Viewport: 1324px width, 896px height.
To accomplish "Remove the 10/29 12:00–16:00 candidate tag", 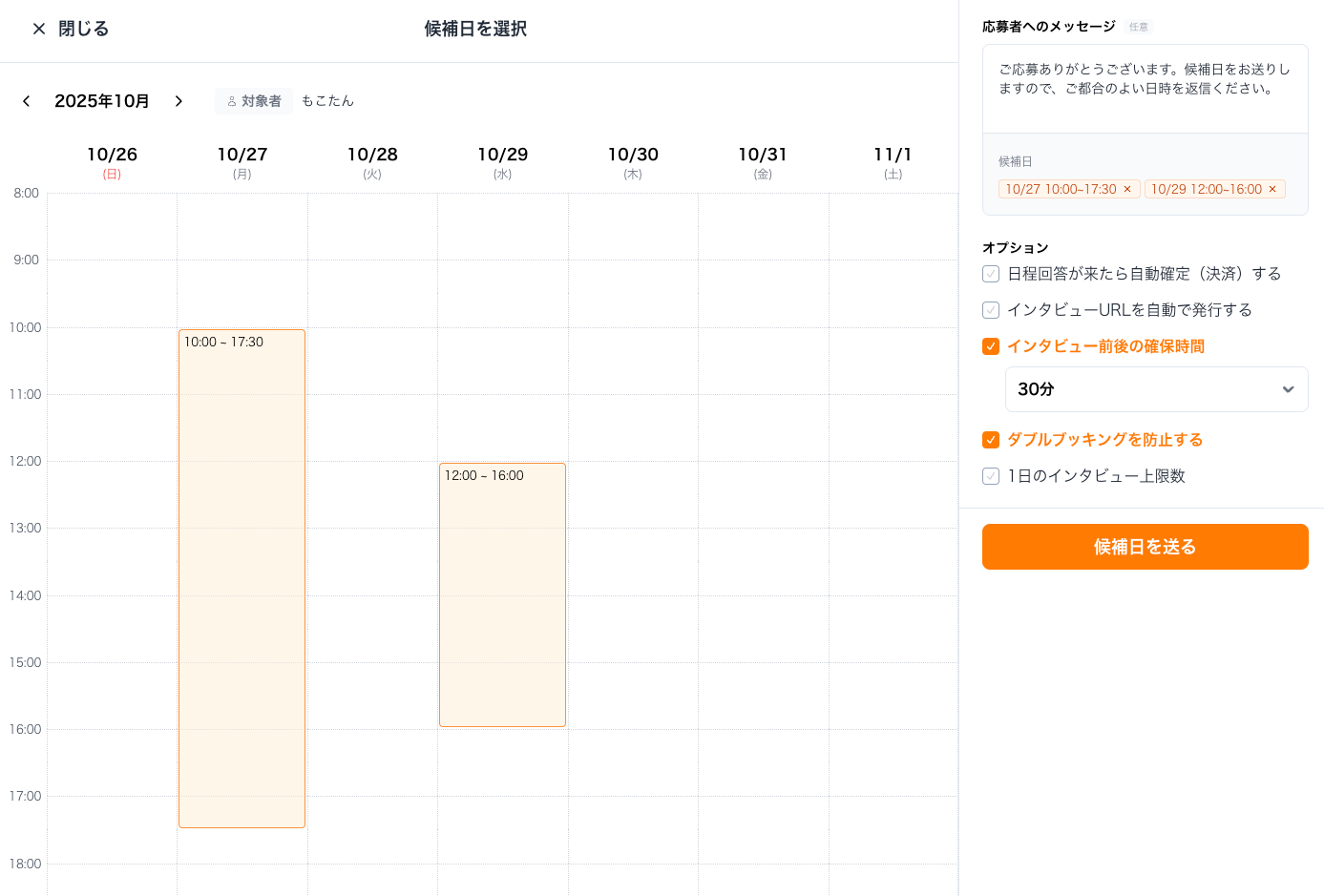I will click(x=1272, y=189).
